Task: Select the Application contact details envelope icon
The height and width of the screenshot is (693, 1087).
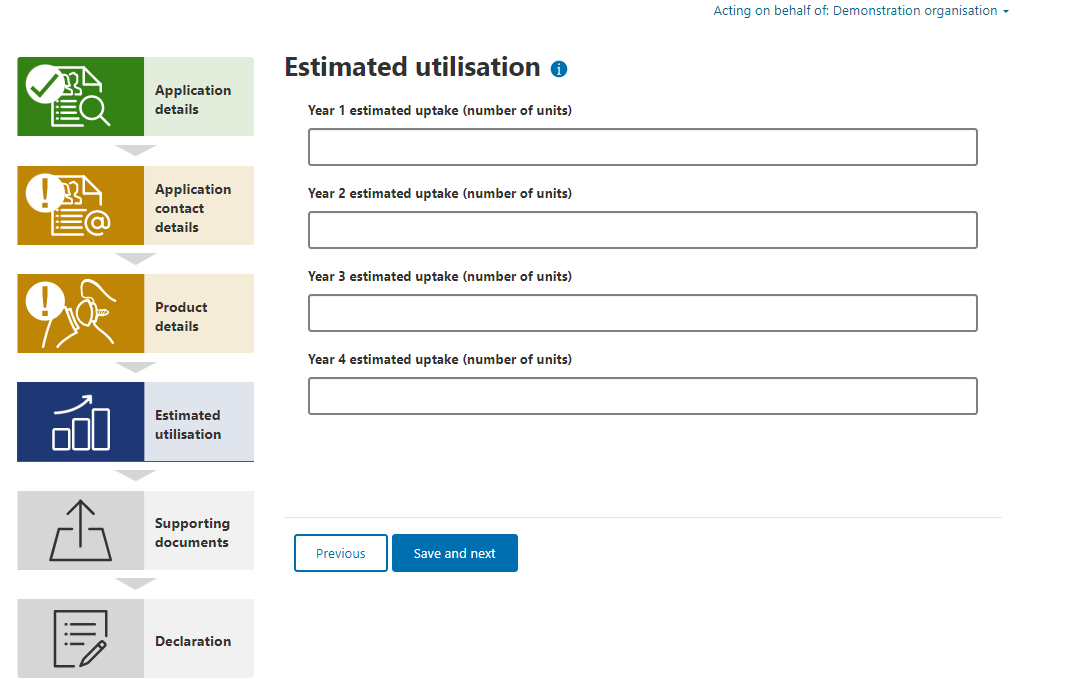Action: 80,205
